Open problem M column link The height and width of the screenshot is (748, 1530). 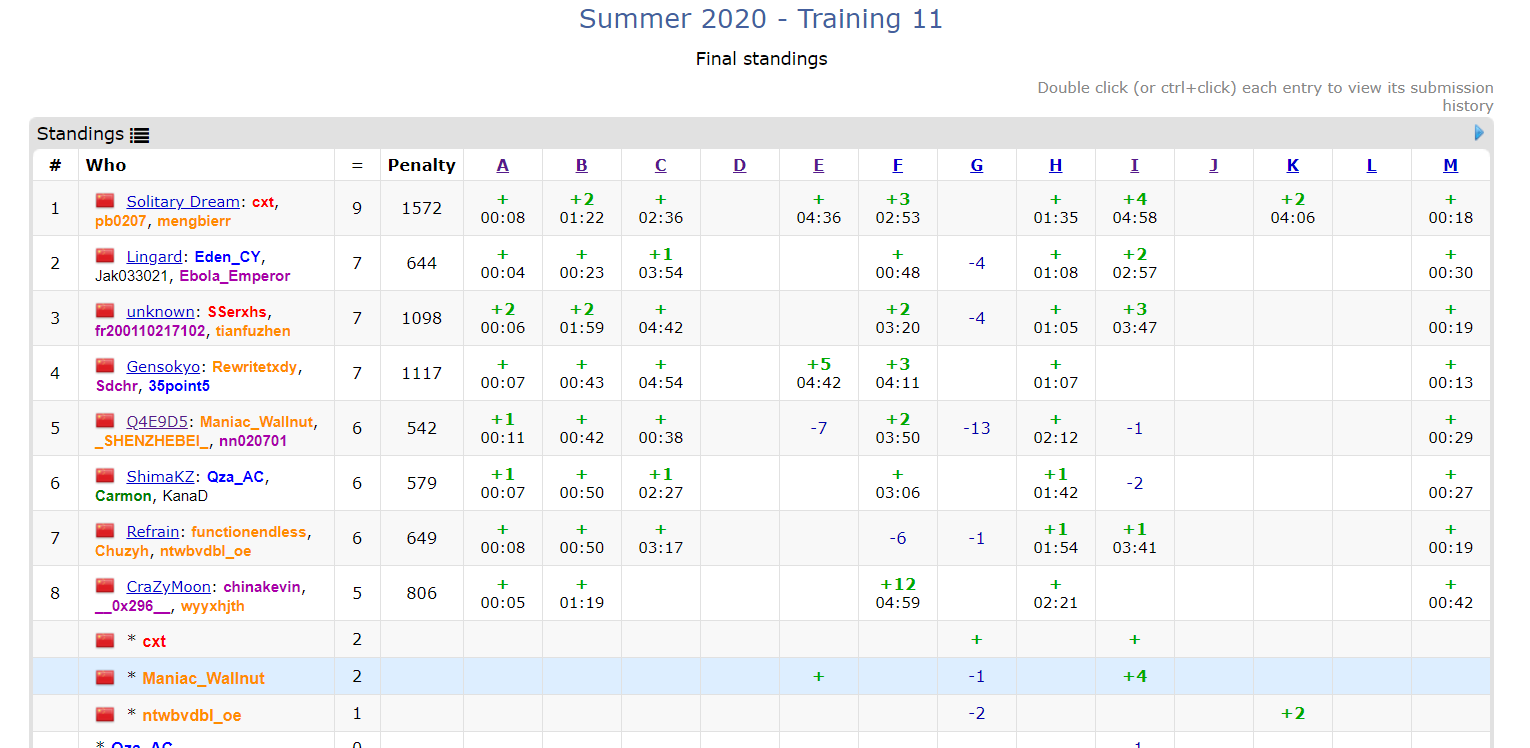coord(1450,166)
